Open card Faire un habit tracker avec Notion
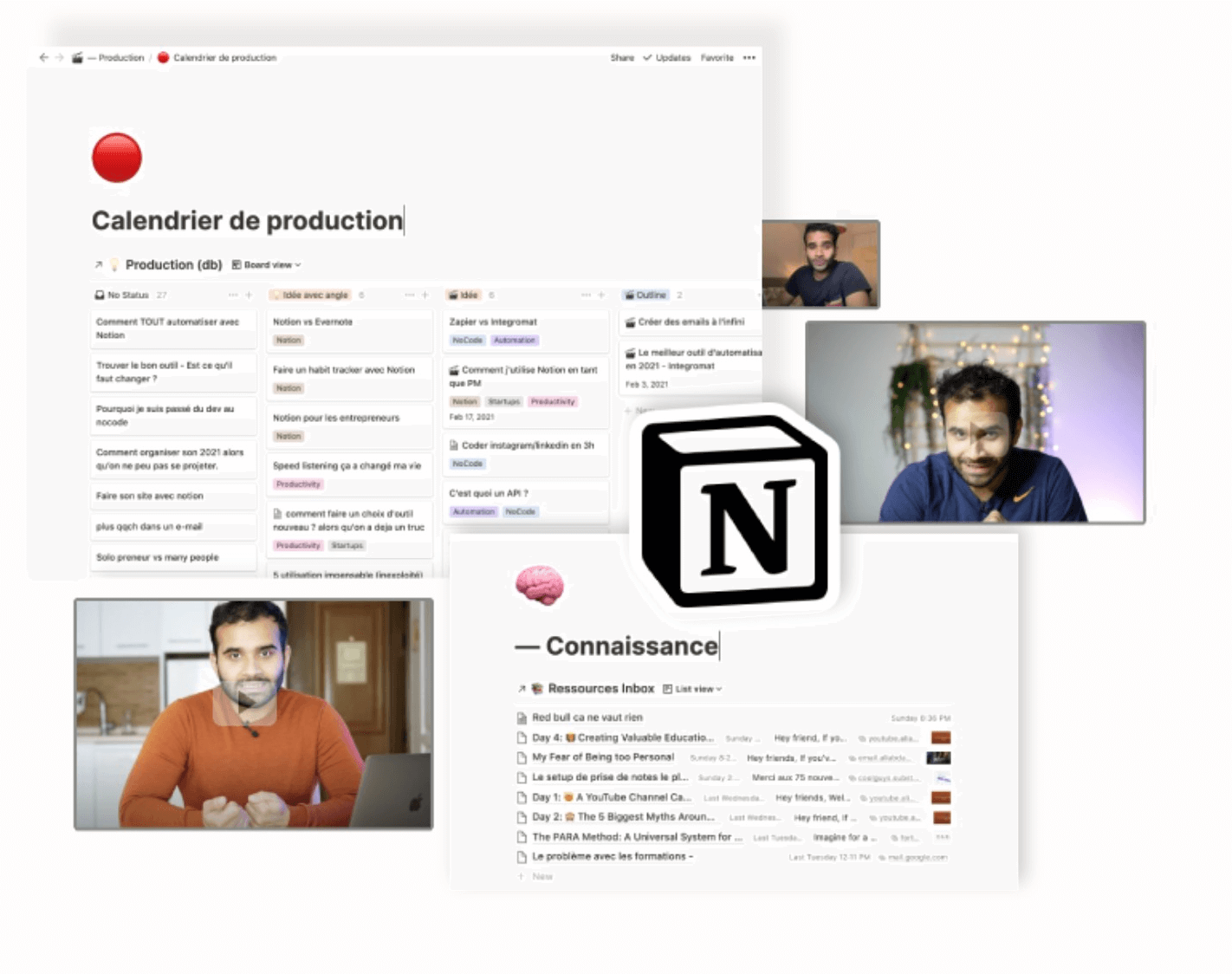Screen dimensions: 1232x974 pos(349,379)
